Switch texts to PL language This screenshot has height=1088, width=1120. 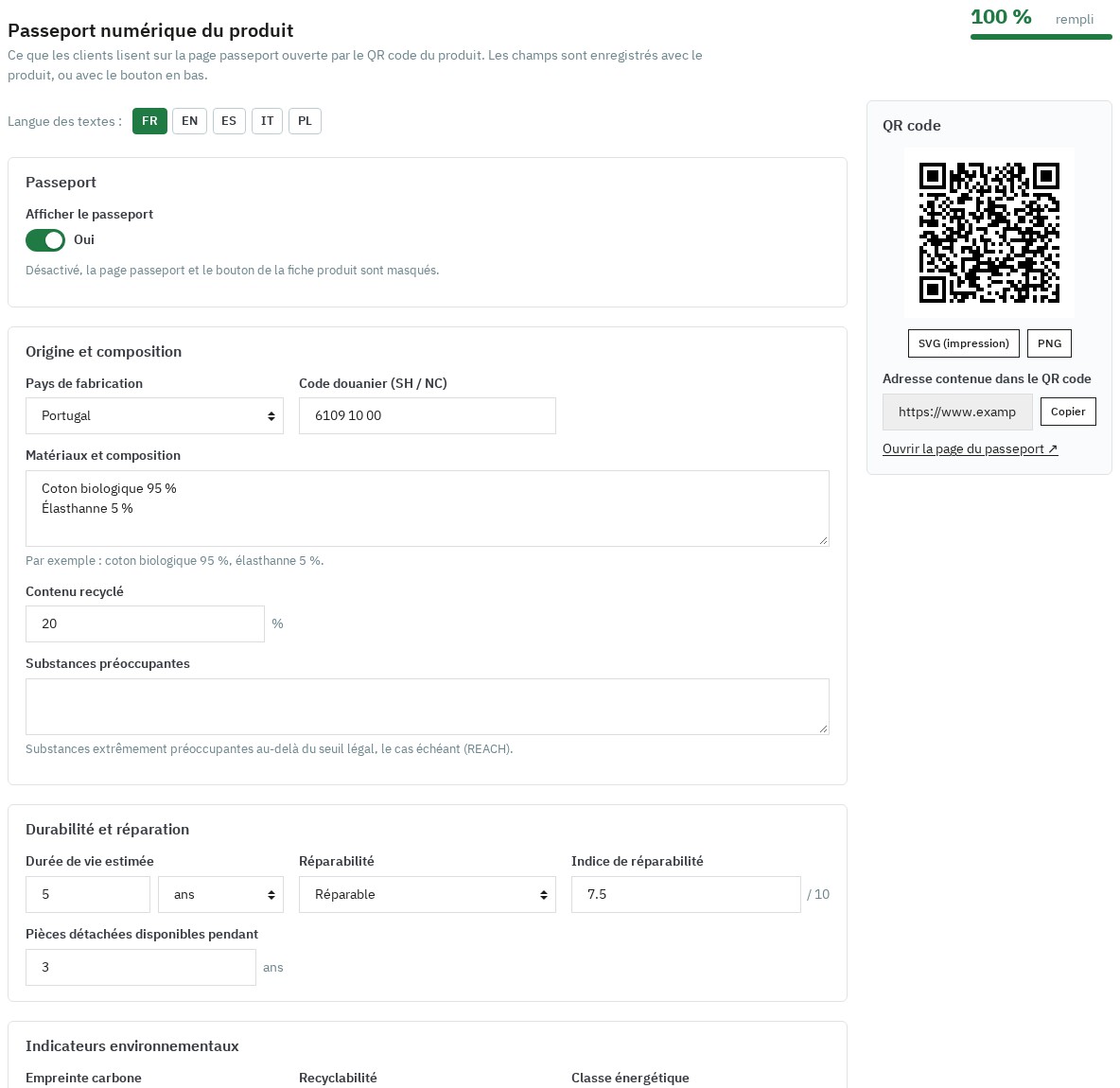pyautogui.click(x=305, y=121)
